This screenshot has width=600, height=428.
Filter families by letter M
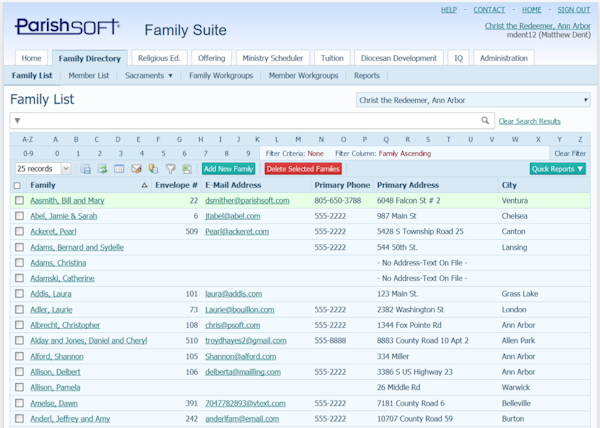(x=298, y=140)
